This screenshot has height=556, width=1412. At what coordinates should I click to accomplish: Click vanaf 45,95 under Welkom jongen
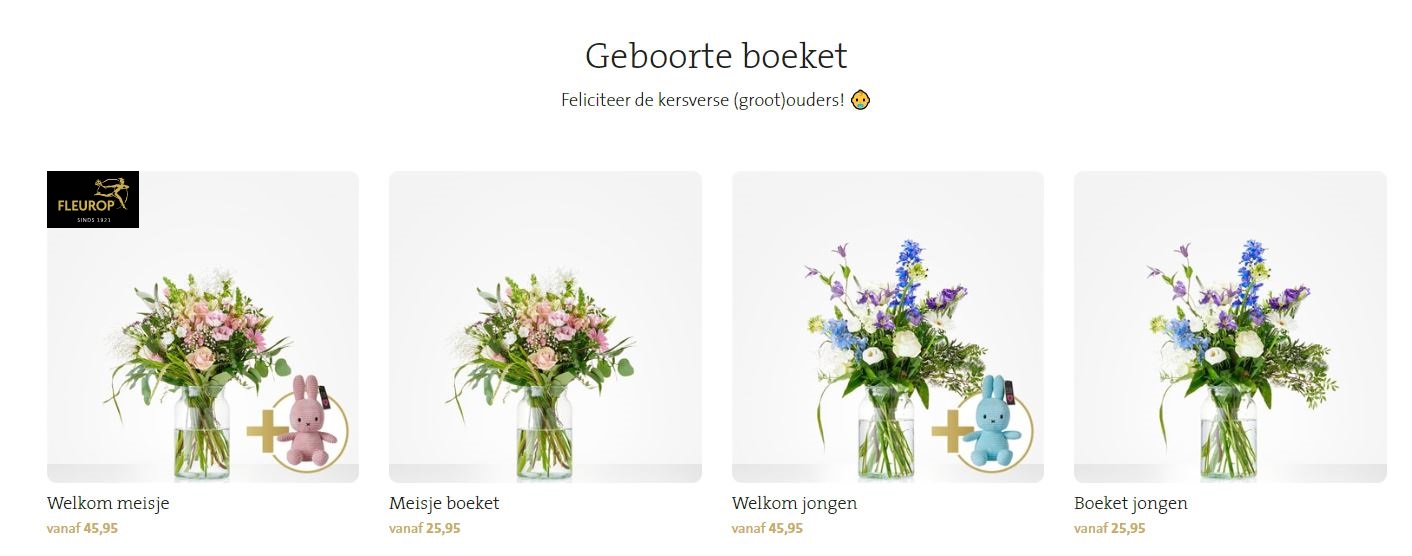(x=767, y=528)
